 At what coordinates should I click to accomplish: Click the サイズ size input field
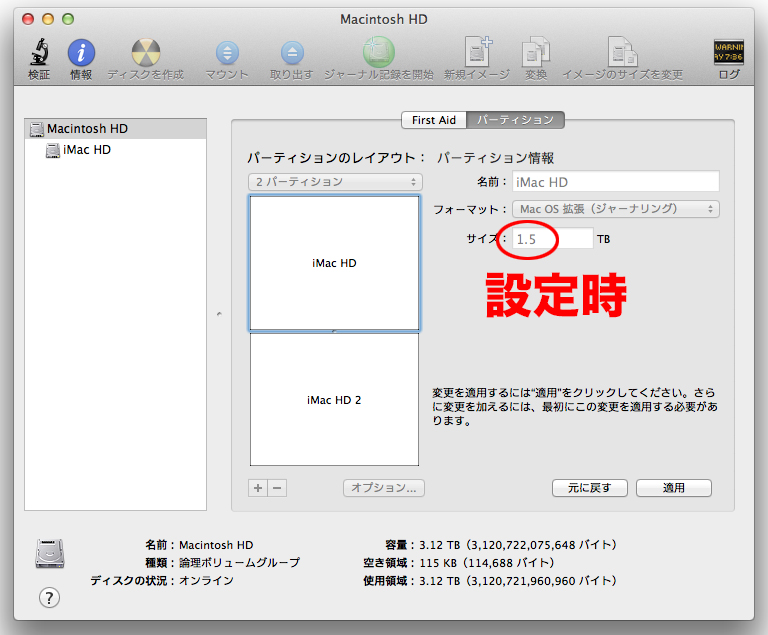pos(552,239)
